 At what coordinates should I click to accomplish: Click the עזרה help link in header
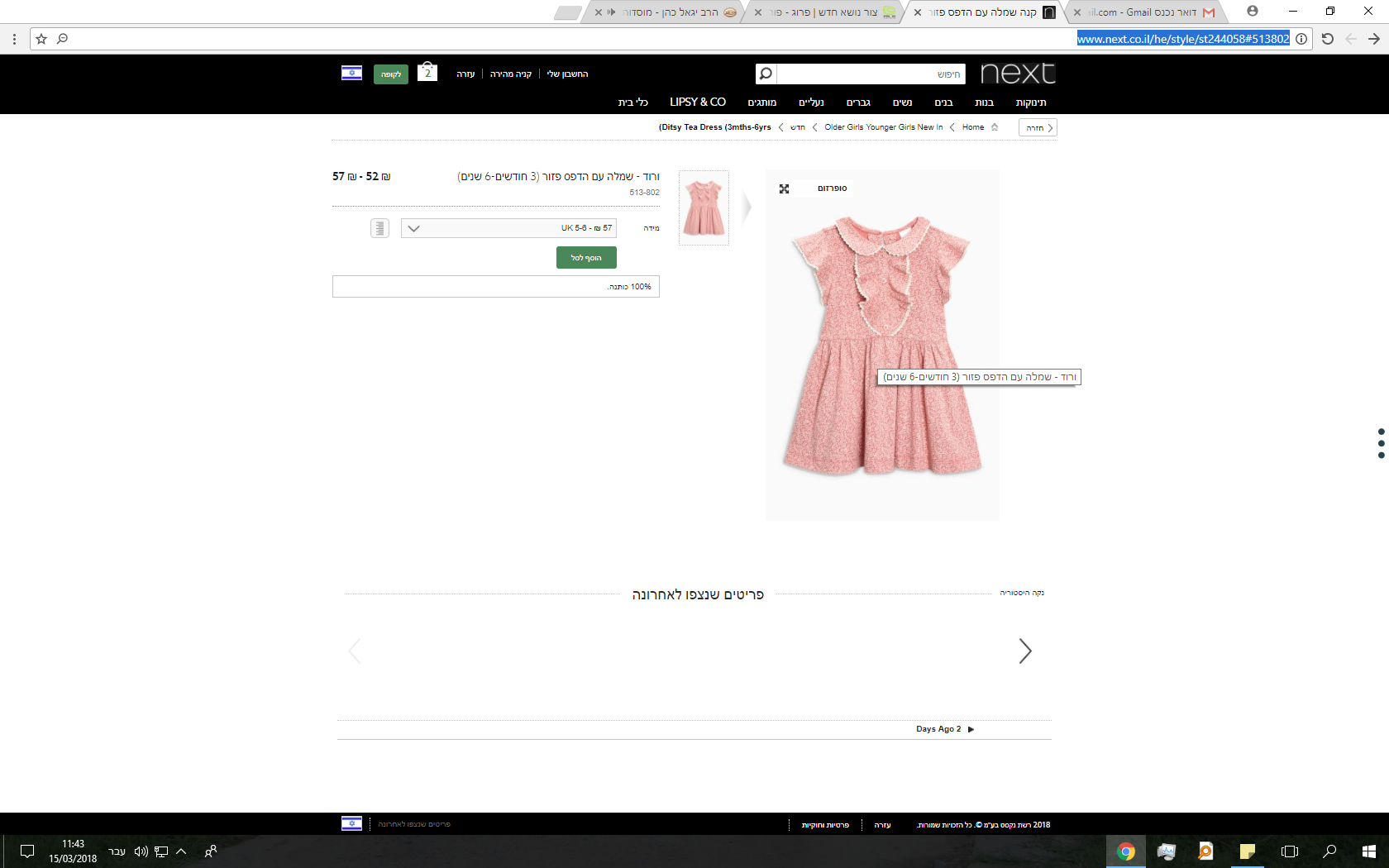tap(465, 74)
